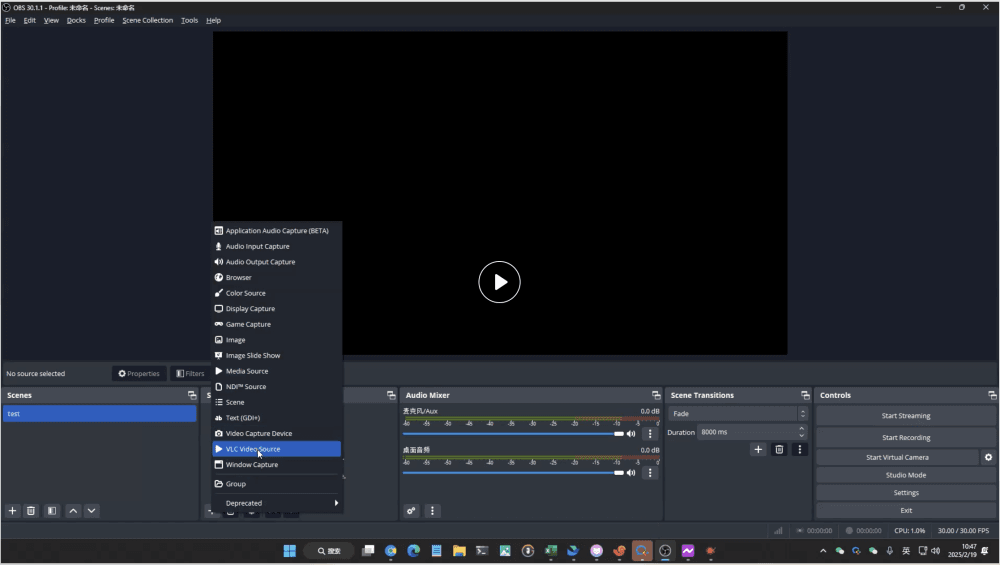The height and width of the screenshot is (565, 1000).
Task: Click Start Virtual Camera button
Action: click(897, 457)
